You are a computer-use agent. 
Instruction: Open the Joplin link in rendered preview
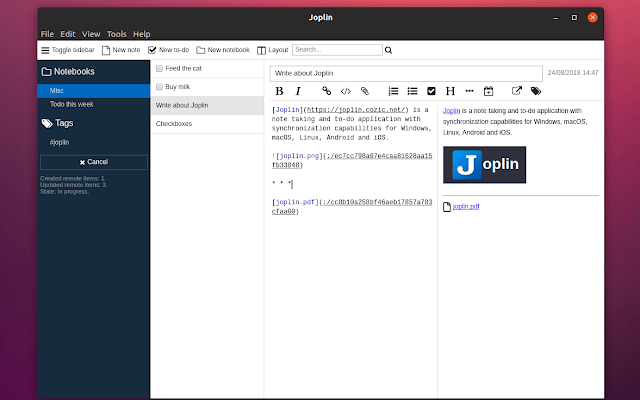point(451,111)
